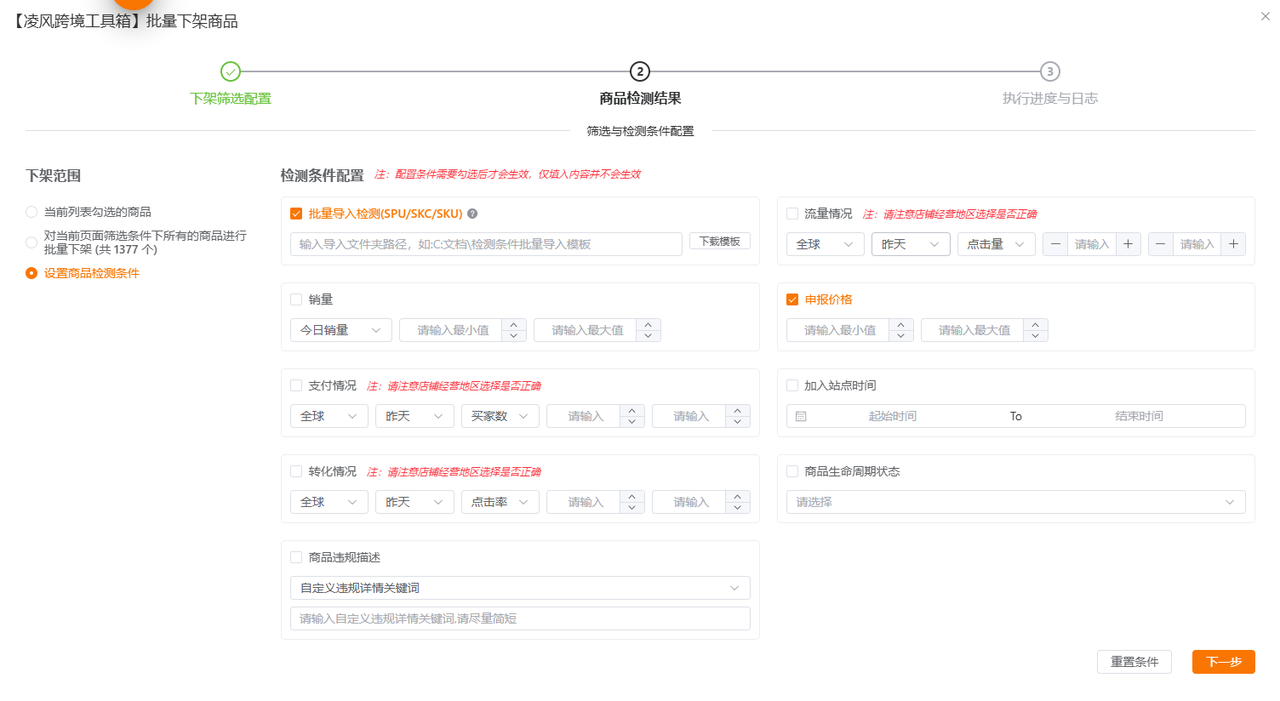Click the 检测条件配置 heading text
1280x701 pixels.
pyautogui.click(x=322, y=176)
